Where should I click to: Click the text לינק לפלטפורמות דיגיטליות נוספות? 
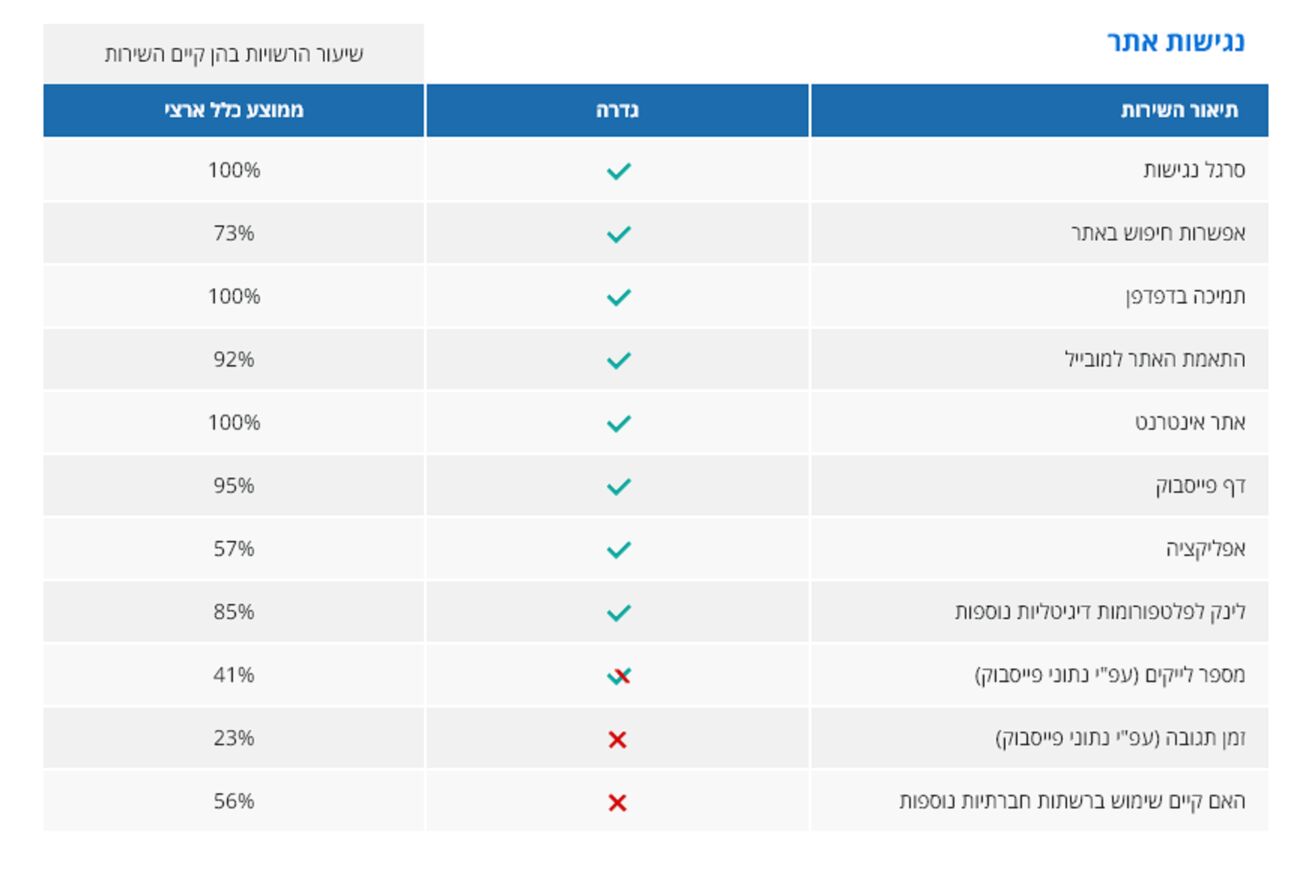click(1100, 611)
